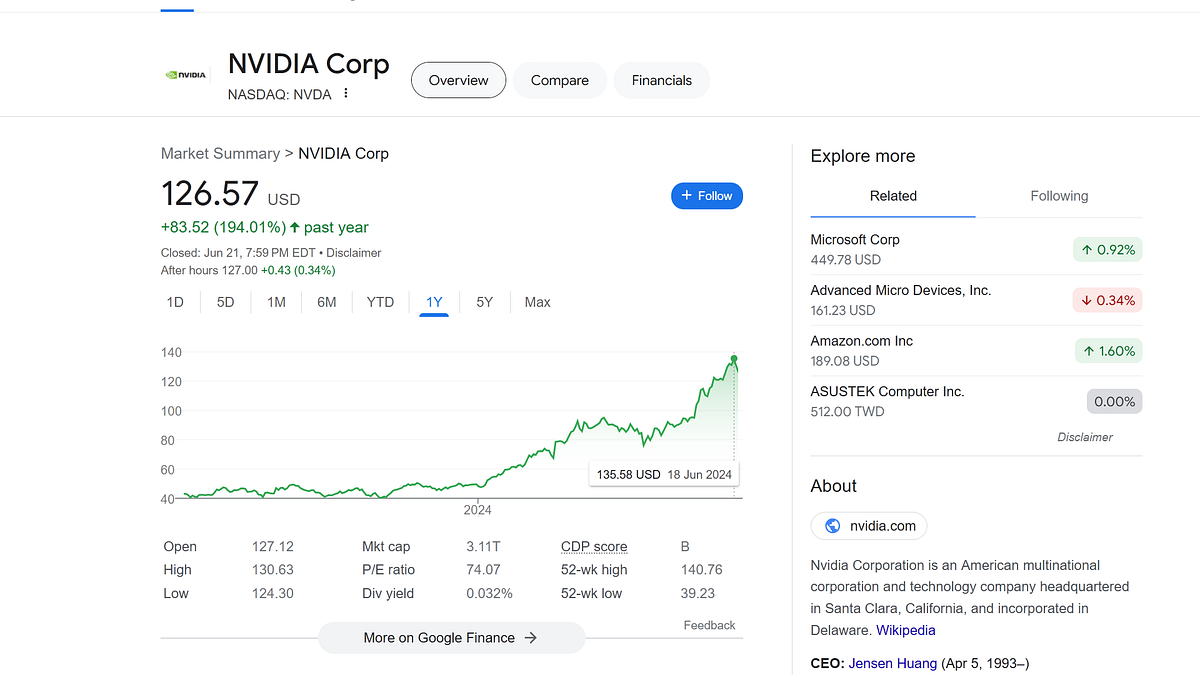The height and width of the screenshot is (675, 1200).
Task: Follow NVIDIA stock with the Follow button
Action: pos(707,195)
